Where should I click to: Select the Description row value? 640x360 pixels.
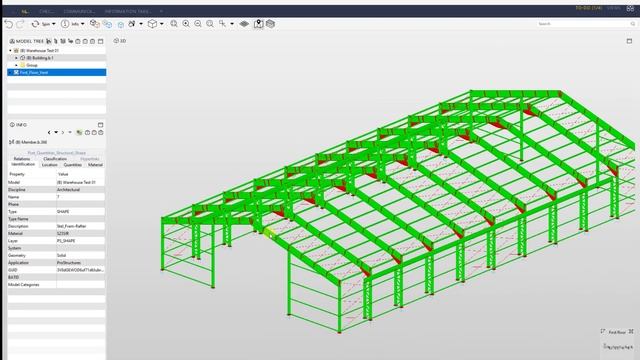pos(80,226)
